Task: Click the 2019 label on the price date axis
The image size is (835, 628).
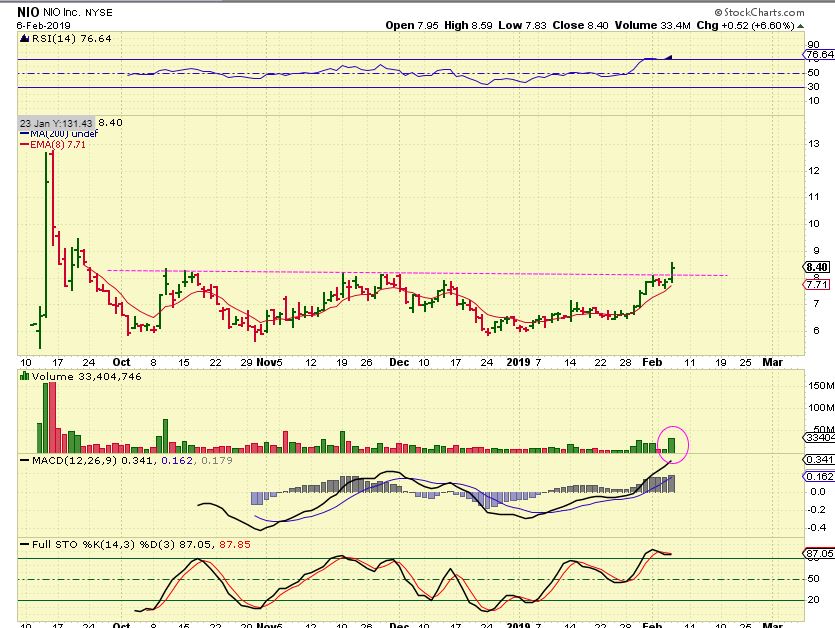Action: [x=519, y=360]
